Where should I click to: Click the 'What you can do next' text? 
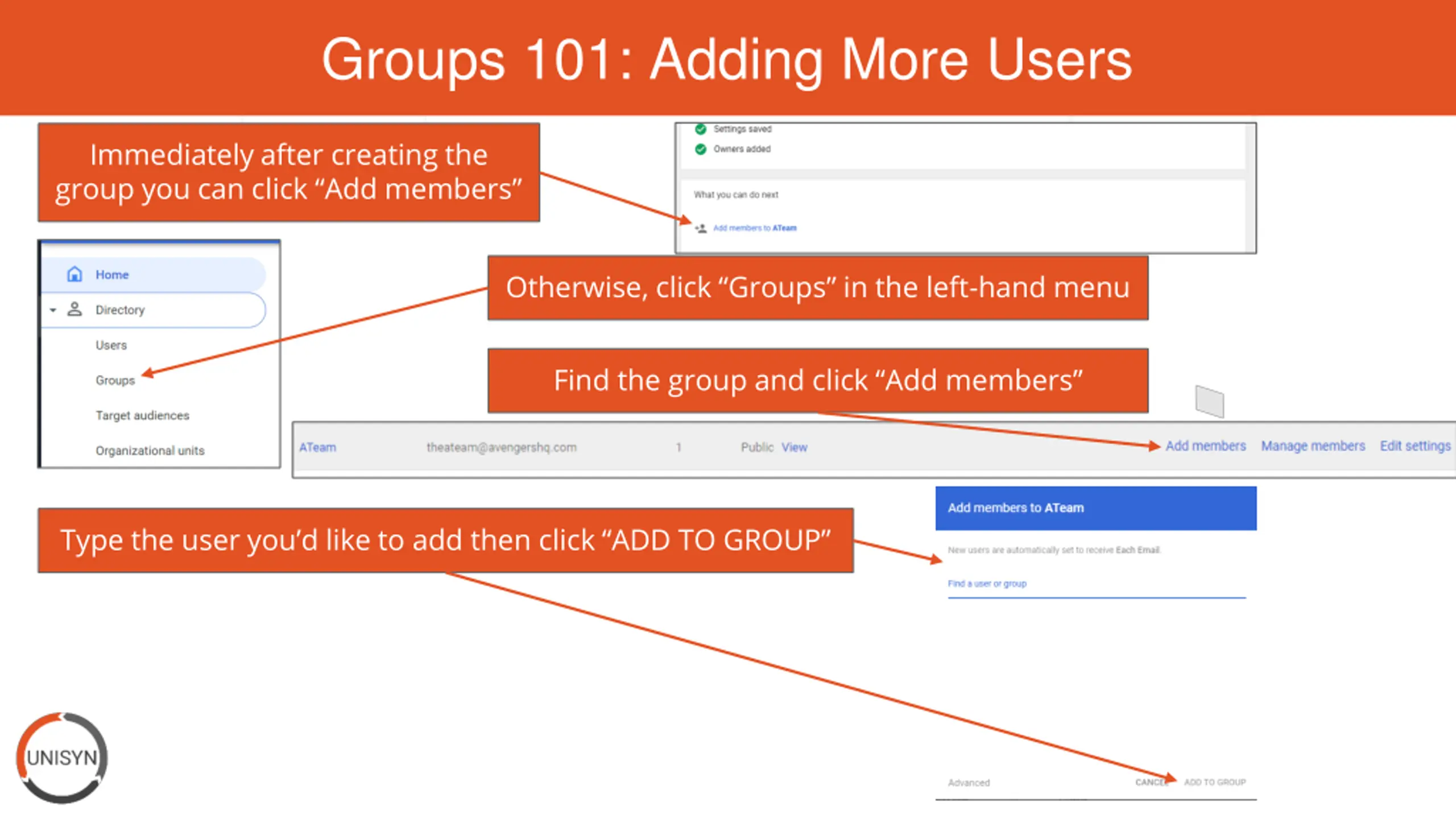736,195
